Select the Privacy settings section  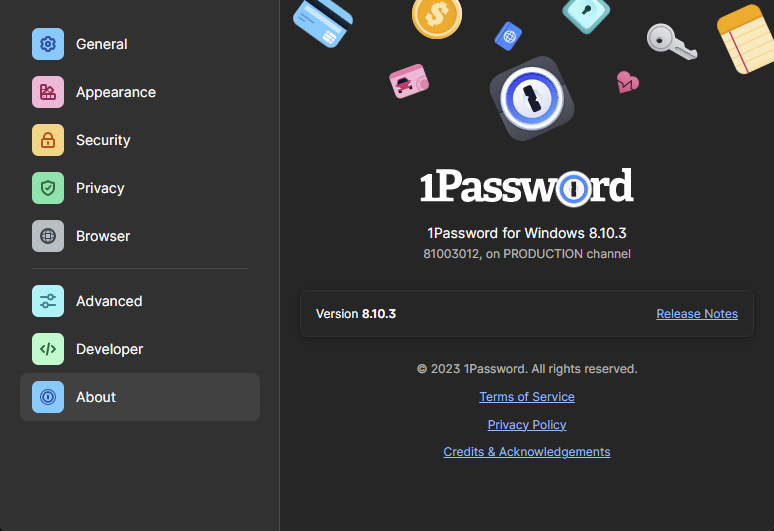(x=100, y=188)
